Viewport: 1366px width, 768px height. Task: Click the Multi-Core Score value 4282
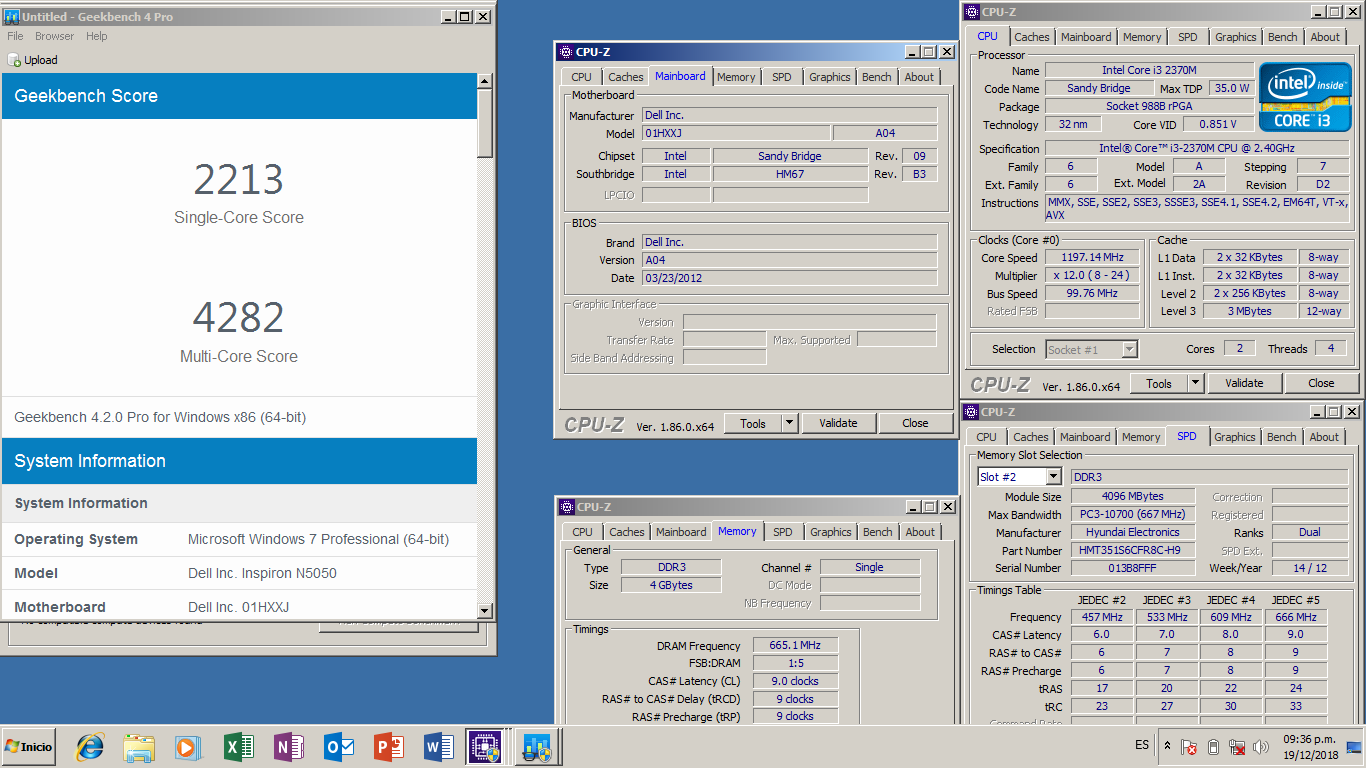[239, 317]
